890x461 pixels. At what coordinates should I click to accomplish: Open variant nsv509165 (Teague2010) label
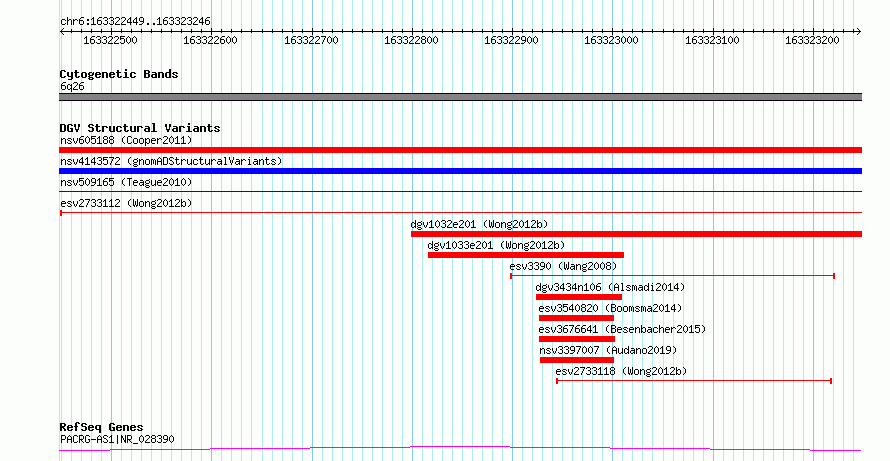tap(126, 182)
